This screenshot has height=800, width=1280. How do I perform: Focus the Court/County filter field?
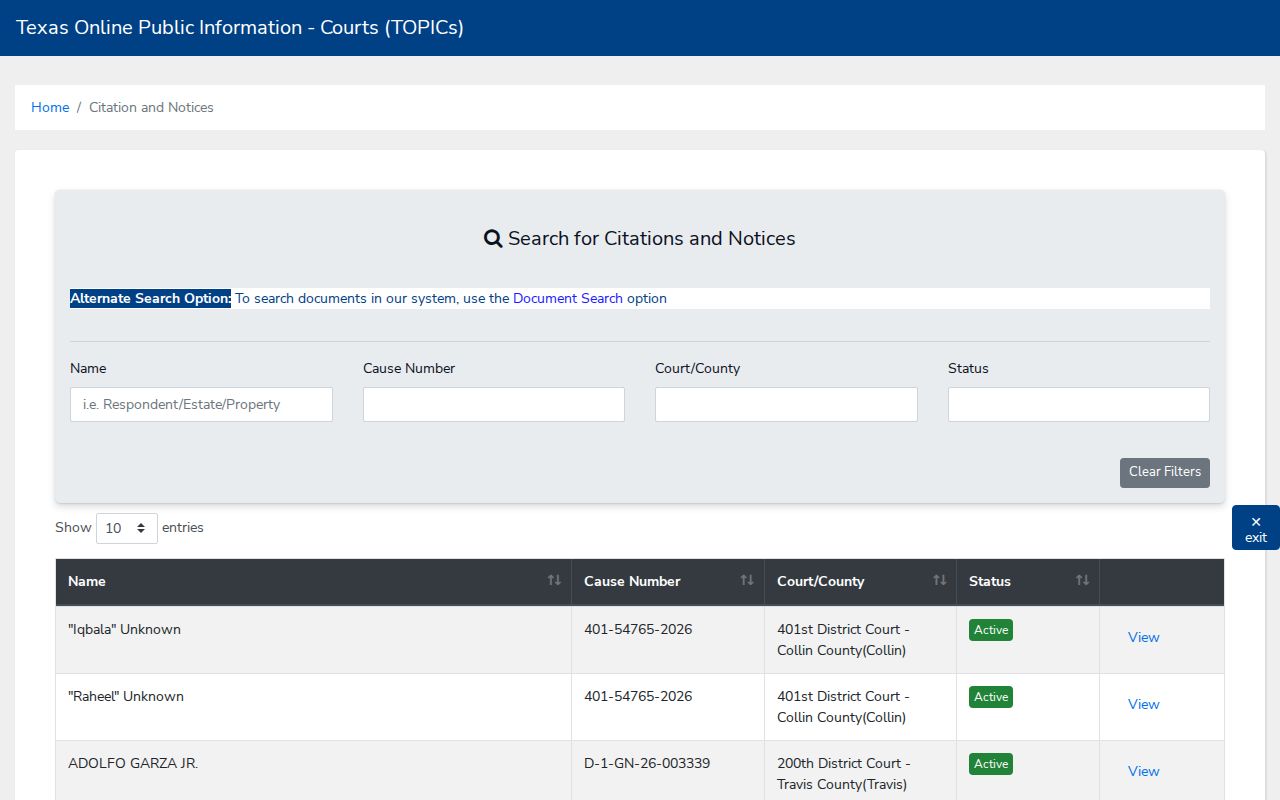(x=786, y=404)
